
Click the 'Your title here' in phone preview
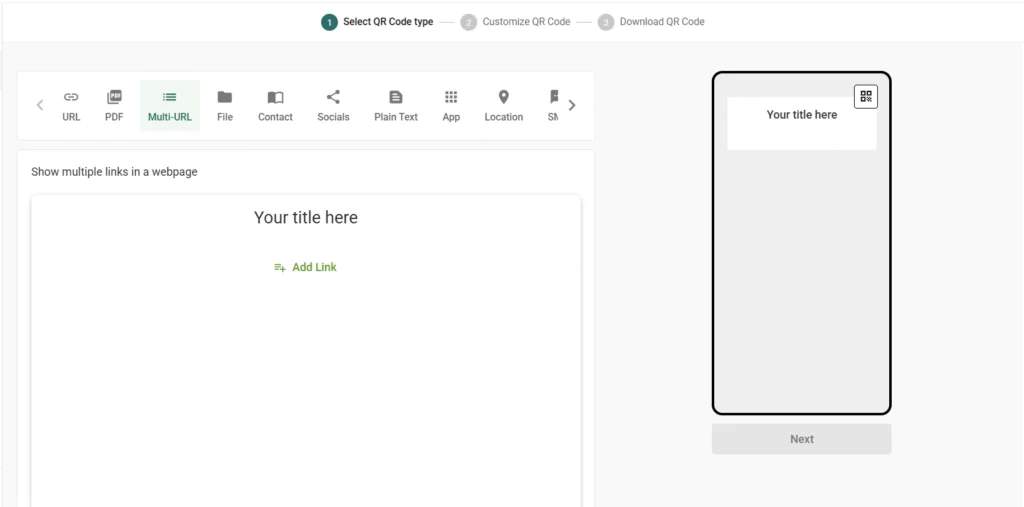[x=802, y=114]
